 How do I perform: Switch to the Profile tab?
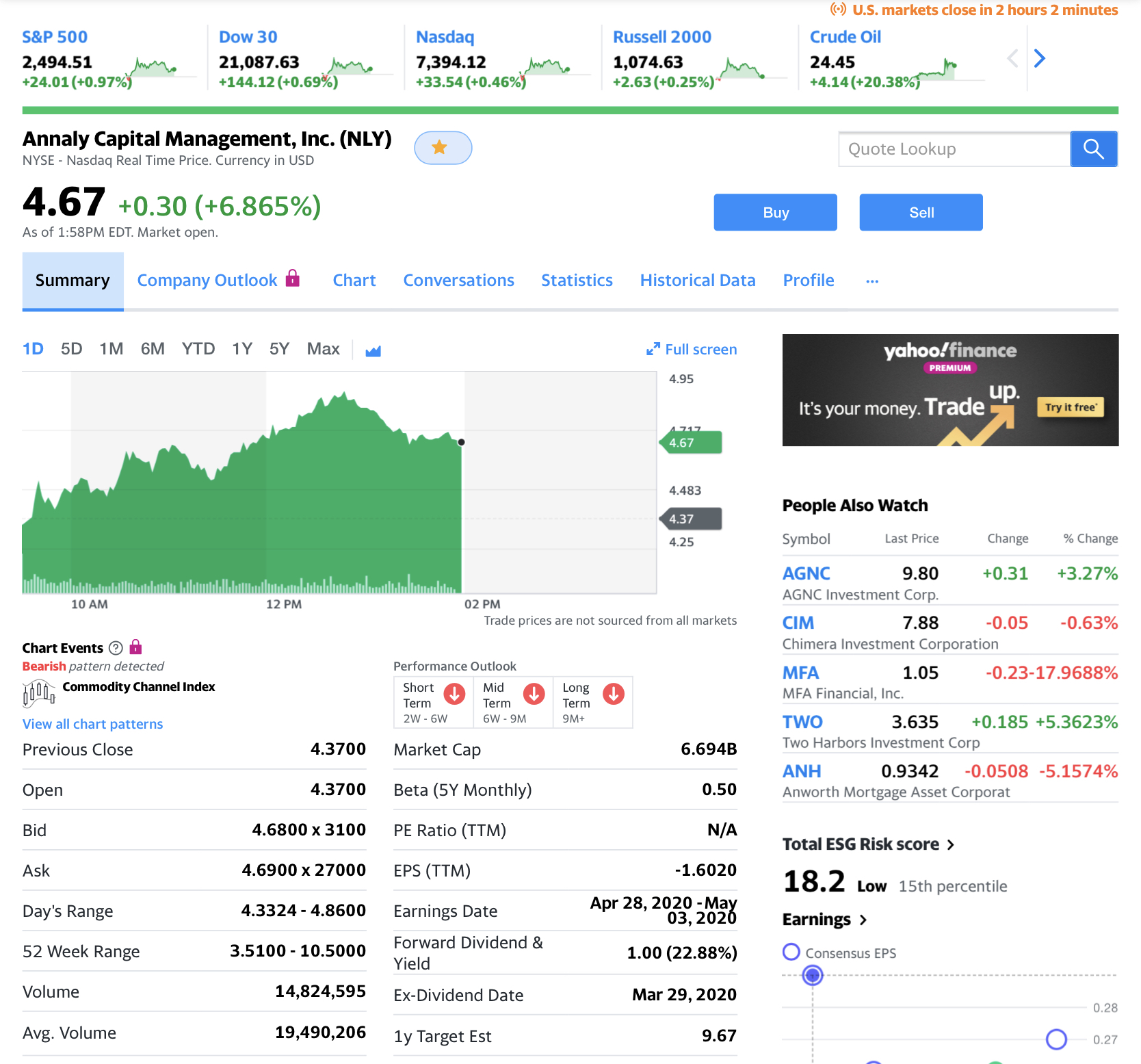[x=809, y=281]
